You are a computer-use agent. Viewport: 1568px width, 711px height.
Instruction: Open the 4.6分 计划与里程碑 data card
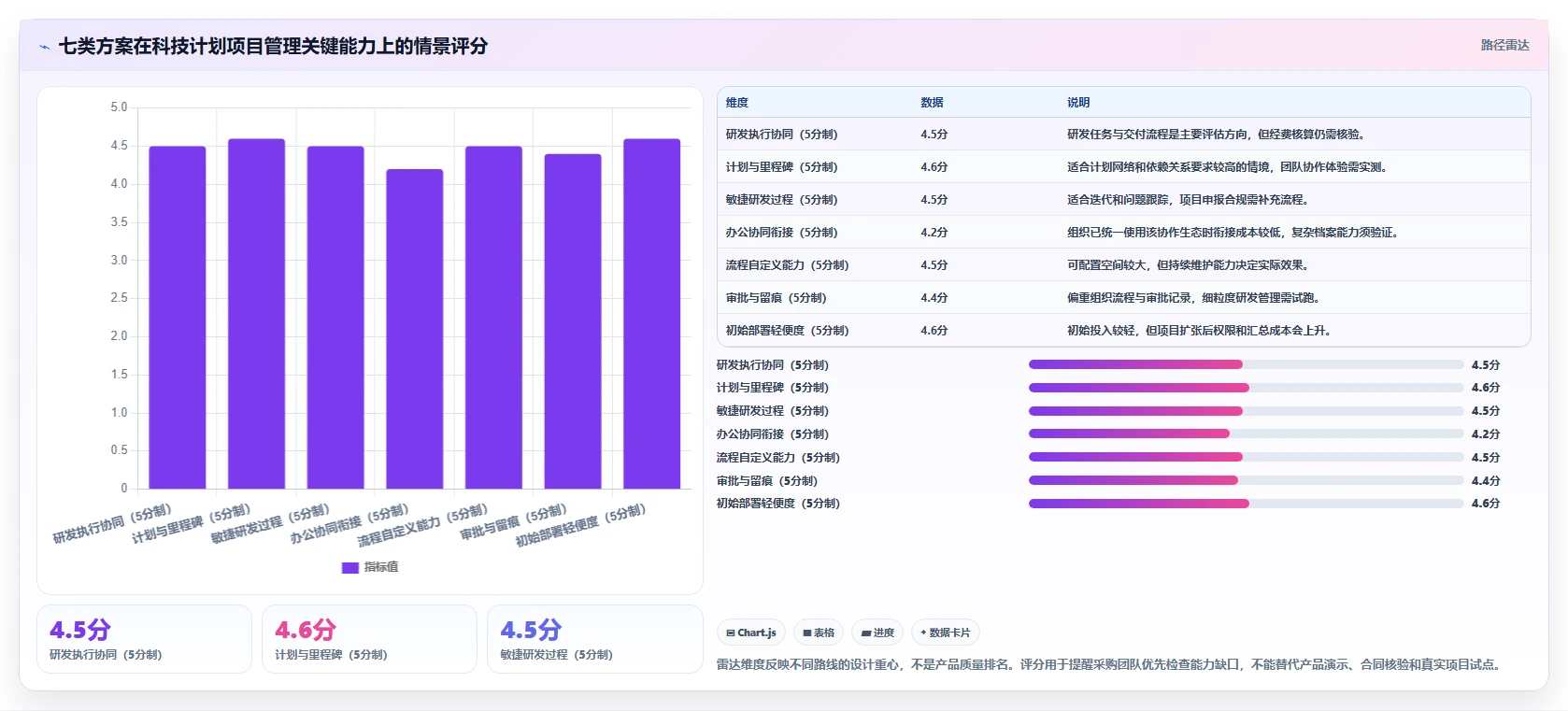click(369, 639)
